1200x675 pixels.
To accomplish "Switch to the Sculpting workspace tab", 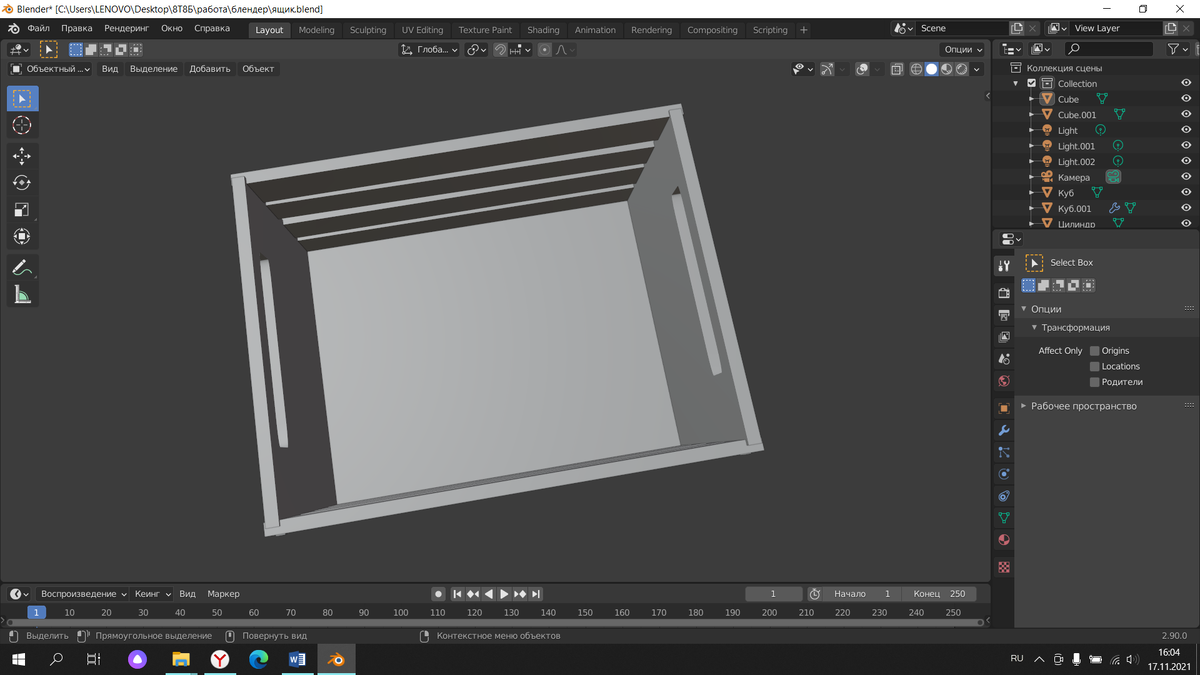I will (x=368, y=30).
